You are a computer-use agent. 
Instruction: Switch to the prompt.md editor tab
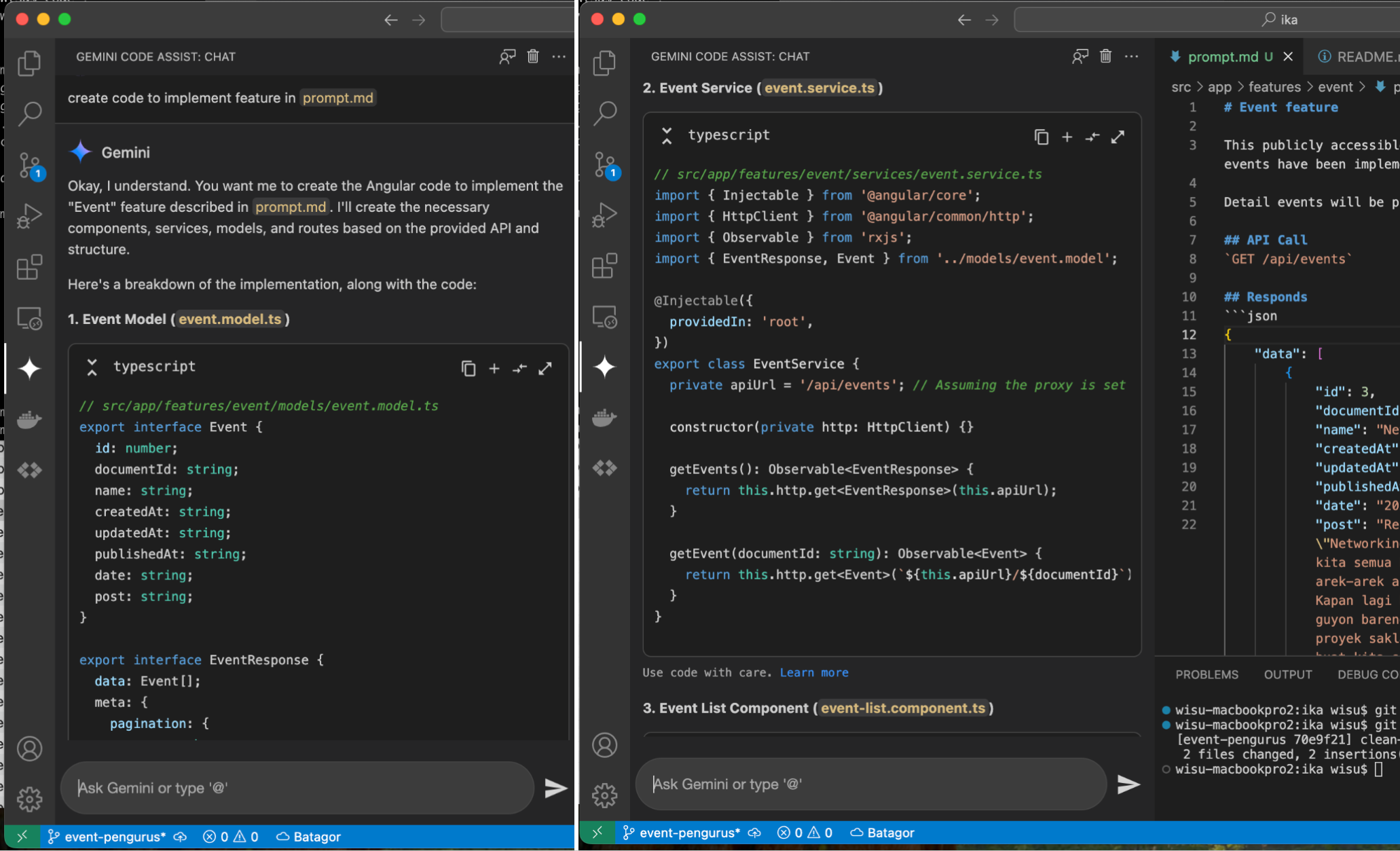(1222, 57)
